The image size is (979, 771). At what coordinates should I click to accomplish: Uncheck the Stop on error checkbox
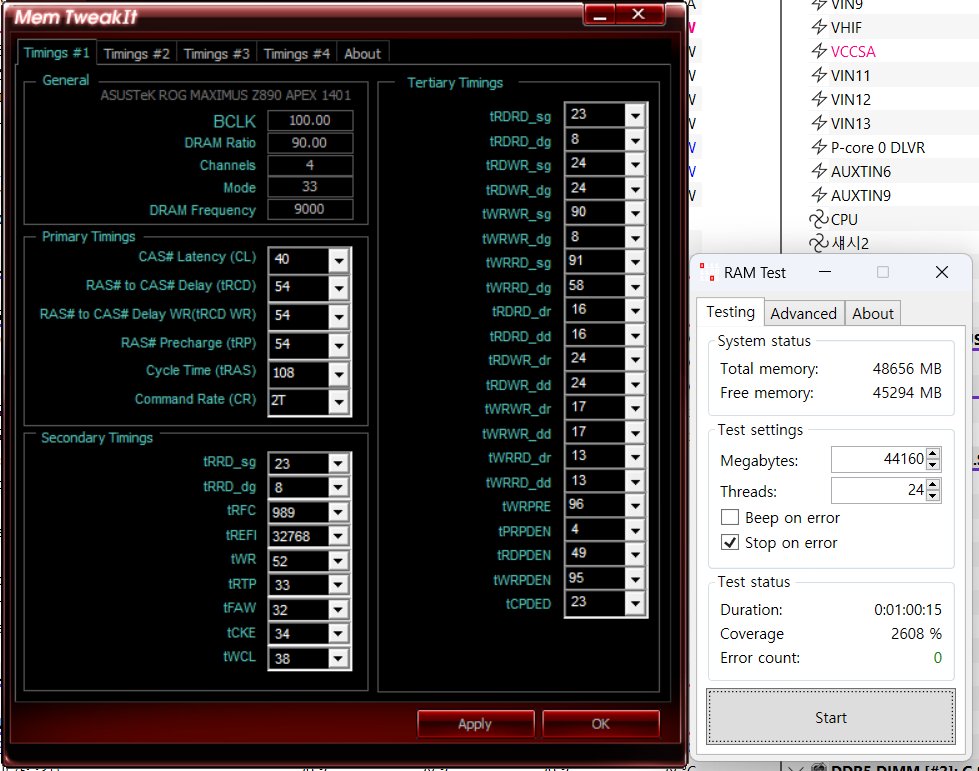click(729, 543)
